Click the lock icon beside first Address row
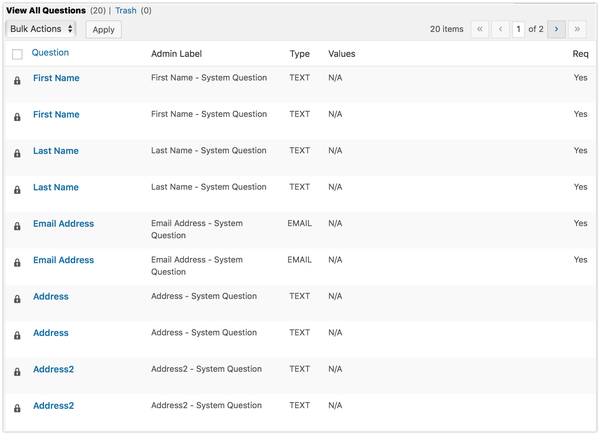This screenshot has width=600, height=435. click(17, 299)
